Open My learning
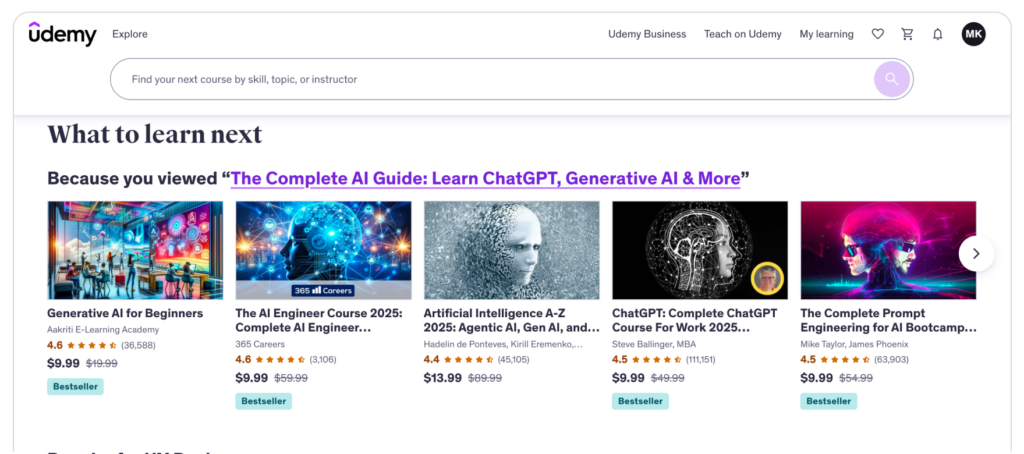 pyautogui.click(x=826, y=34)
